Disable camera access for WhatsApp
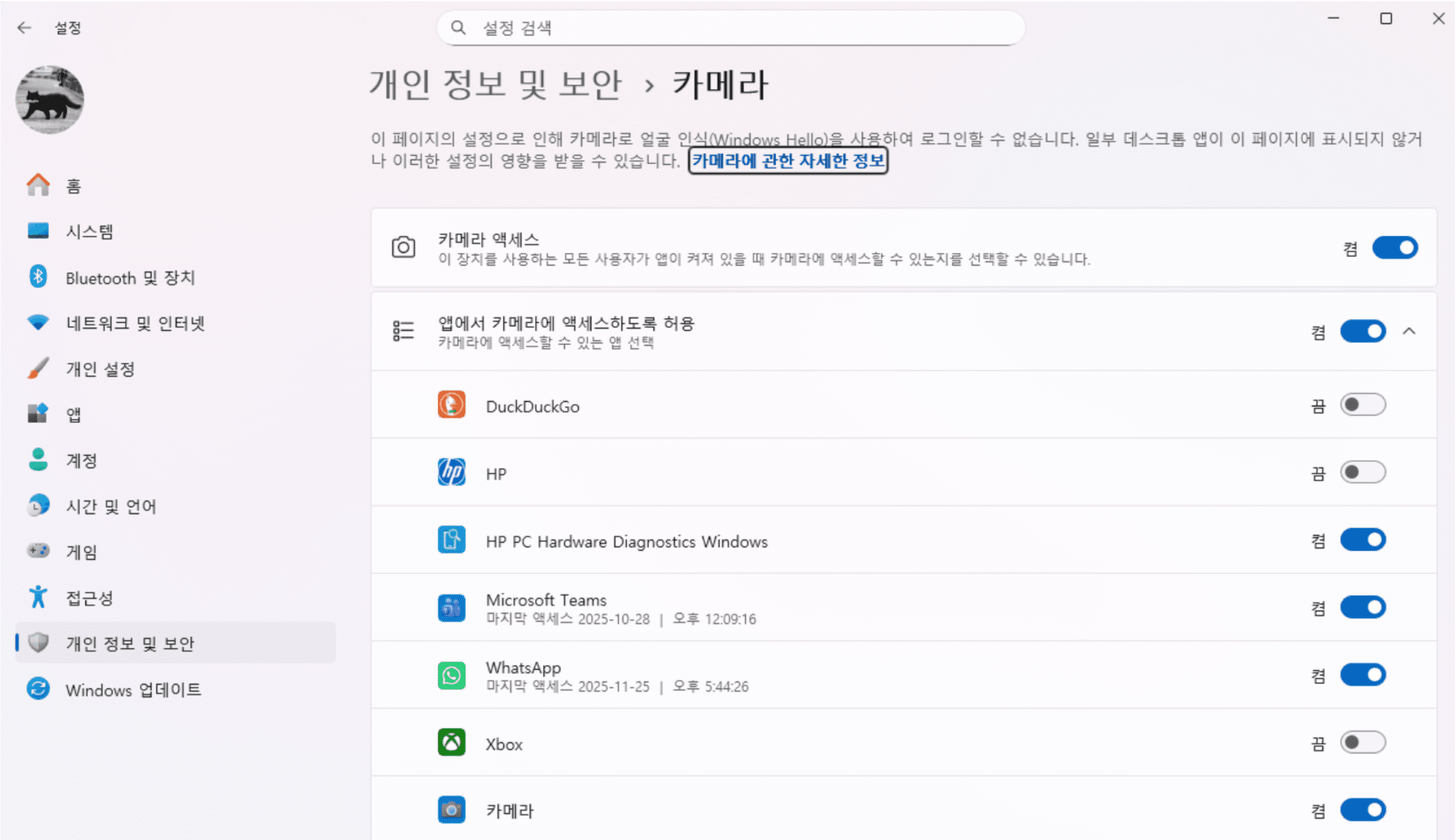This screenshot has width=1456, height=840. pyautogui.click(x=1362, y=675)
